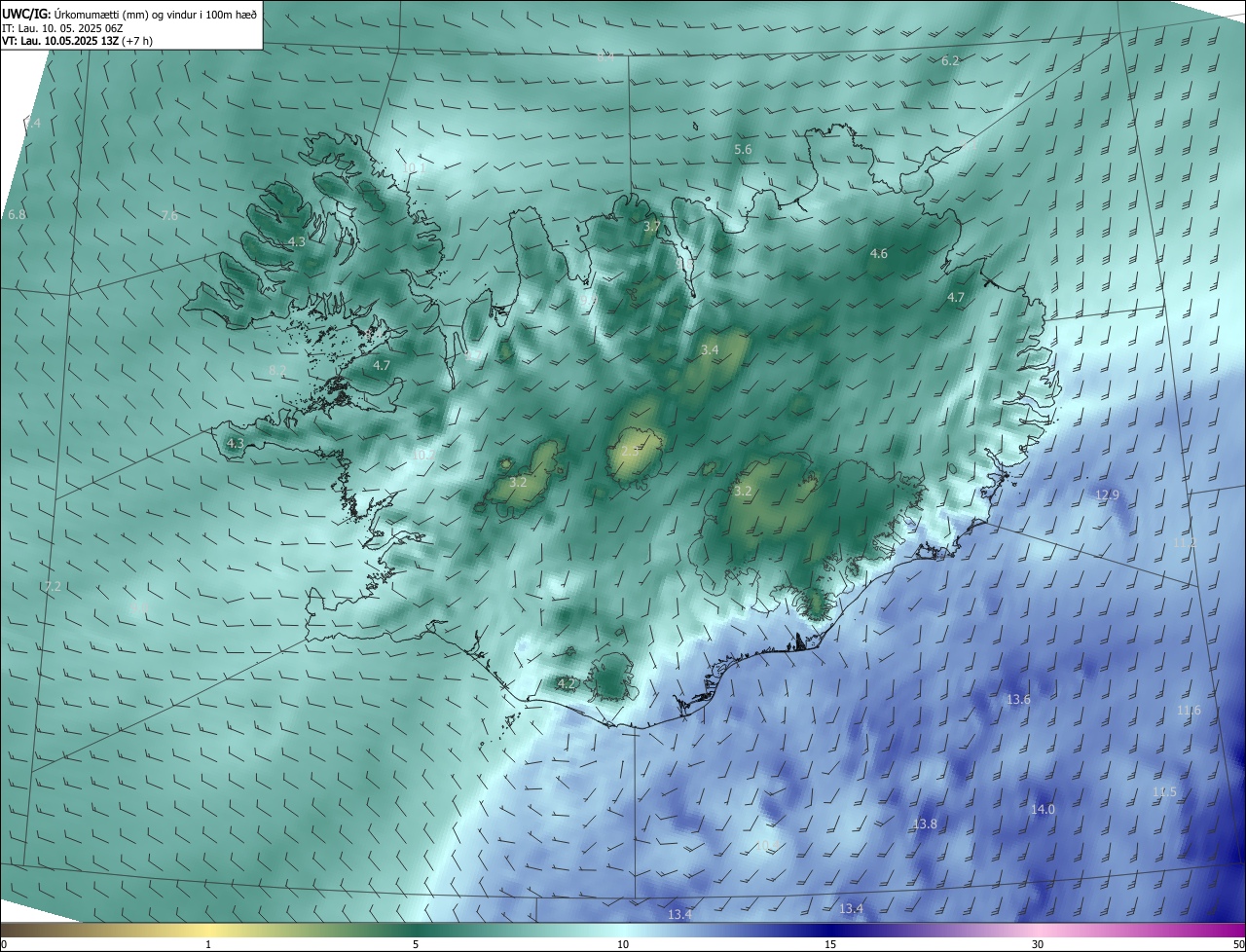The height and width of the screenshot is (952, 1246).
Task: Click the 4.2 value near the south coast
Action: (566, 684)
